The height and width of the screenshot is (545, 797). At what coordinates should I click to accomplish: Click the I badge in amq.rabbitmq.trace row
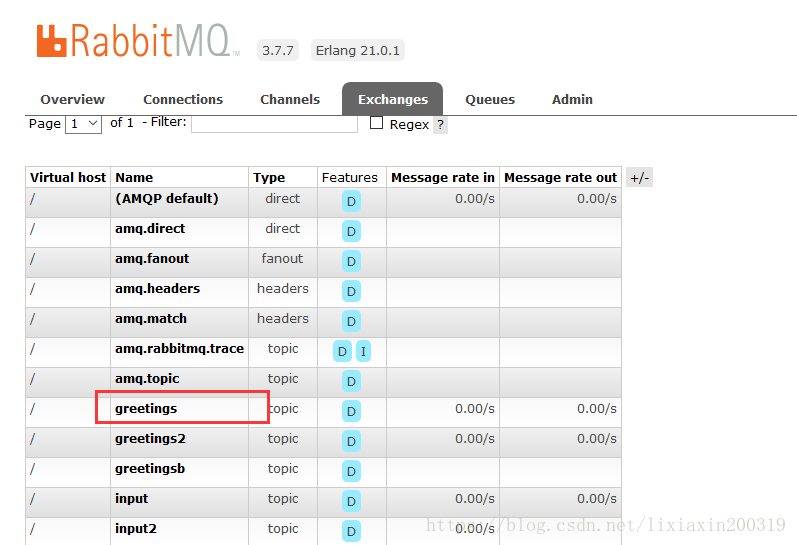[363, 351]
